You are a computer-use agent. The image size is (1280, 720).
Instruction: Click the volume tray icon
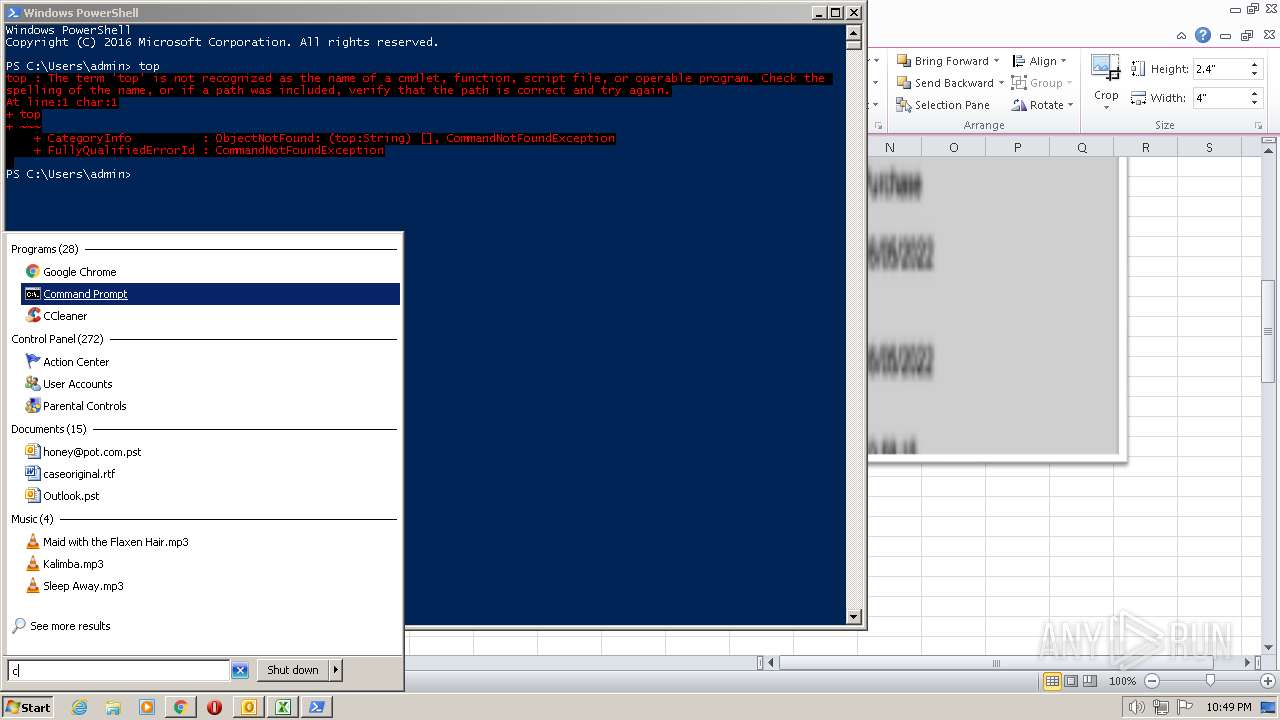point(1136,707)
